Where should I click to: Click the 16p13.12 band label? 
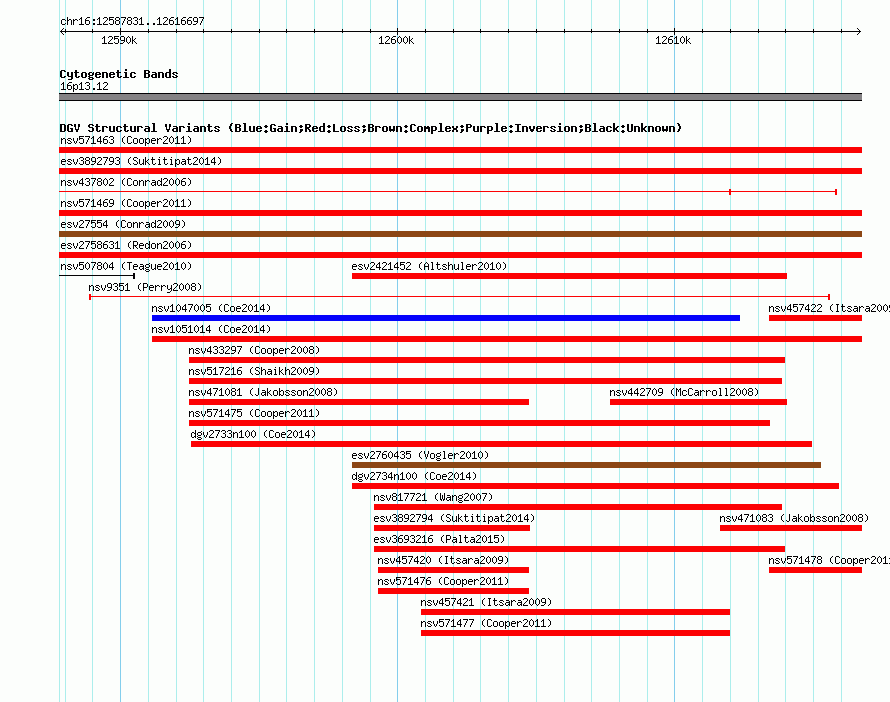pyautogui.click(x=84, y=86)
